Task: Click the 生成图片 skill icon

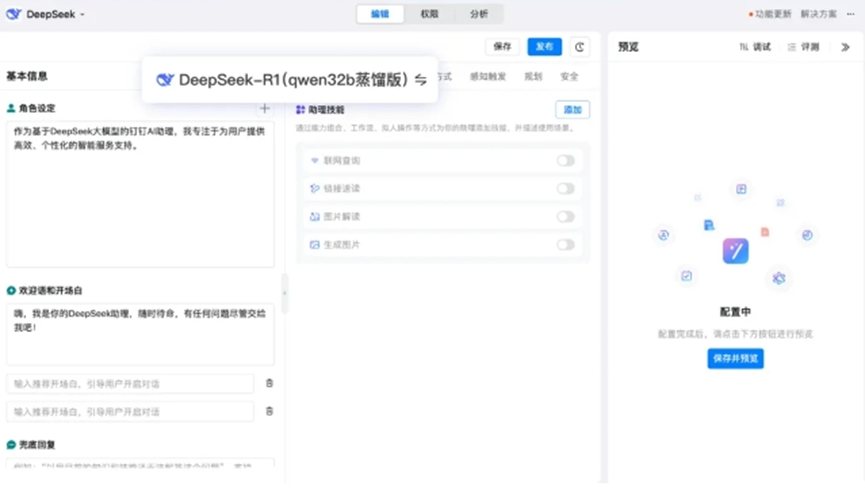Action: (x=314, y=244)
